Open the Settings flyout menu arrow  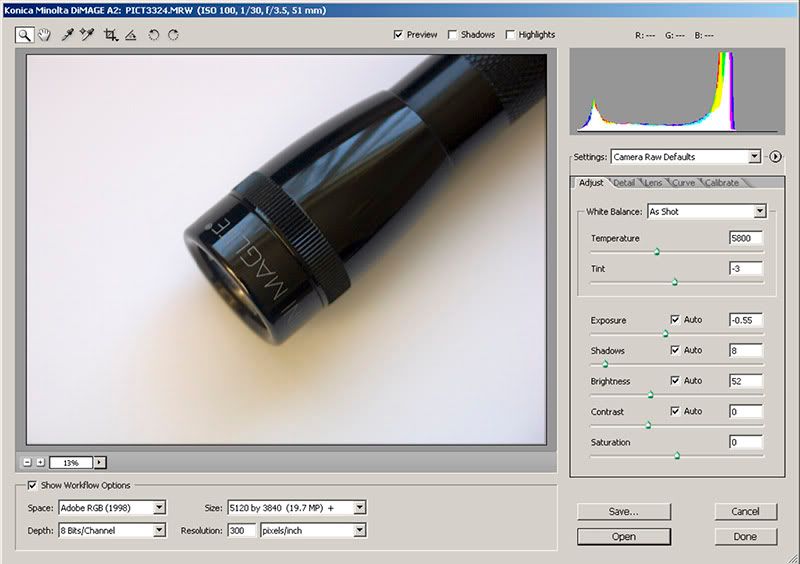[x=775, y=157]
